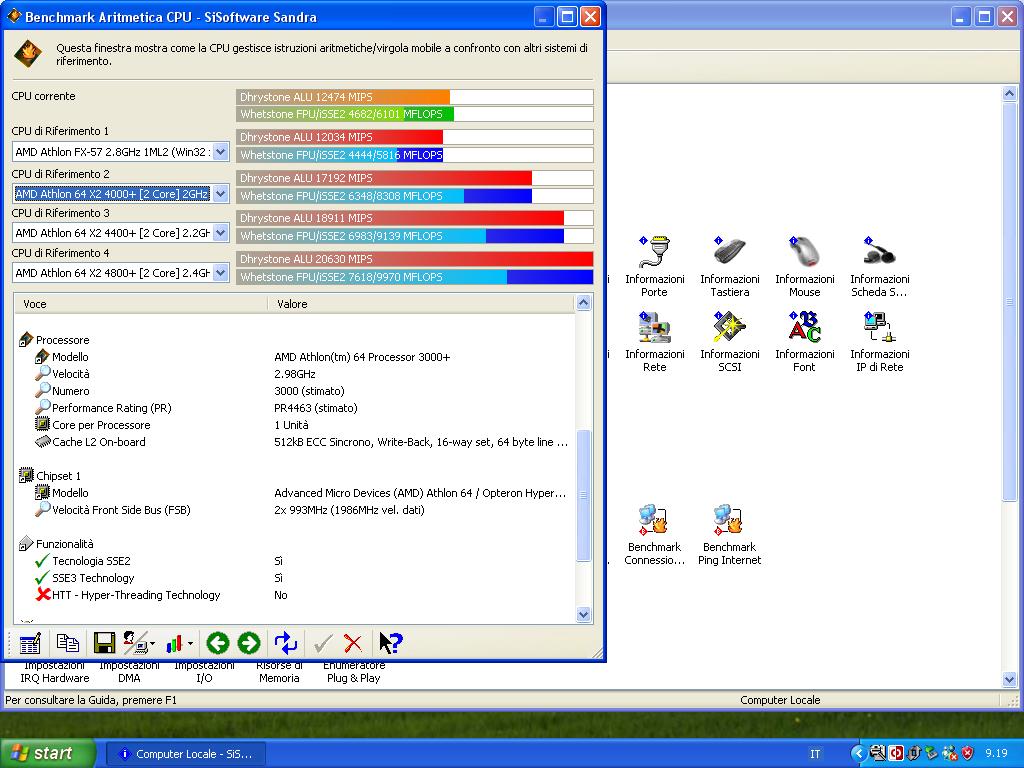Expand hidden tray icons arrow
The image size is (1024, 768).
pos(859,754)
